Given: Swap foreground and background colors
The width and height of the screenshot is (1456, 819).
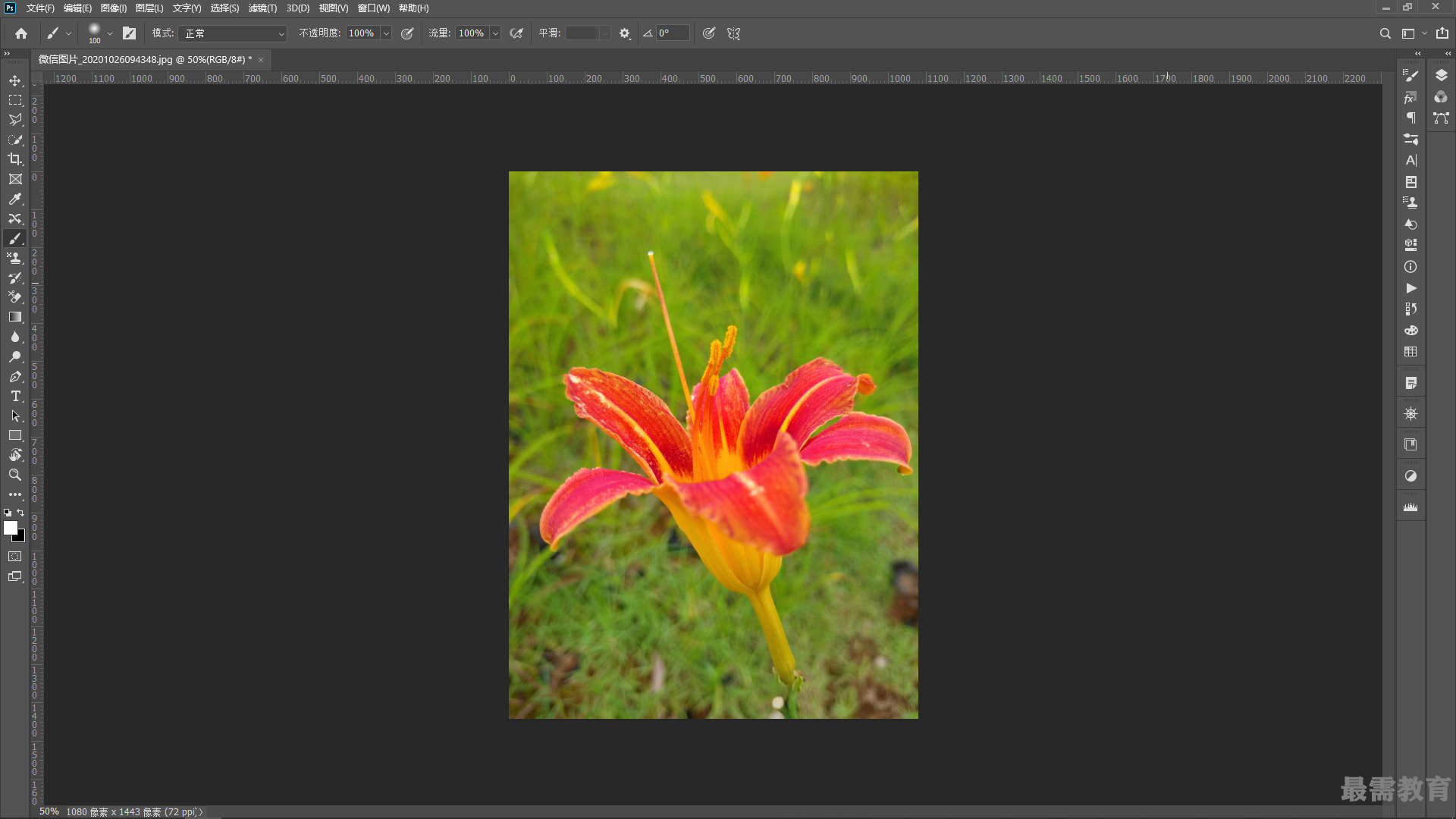Looking at the screenshot, I should pyautogui.click(x=21, y=513).
